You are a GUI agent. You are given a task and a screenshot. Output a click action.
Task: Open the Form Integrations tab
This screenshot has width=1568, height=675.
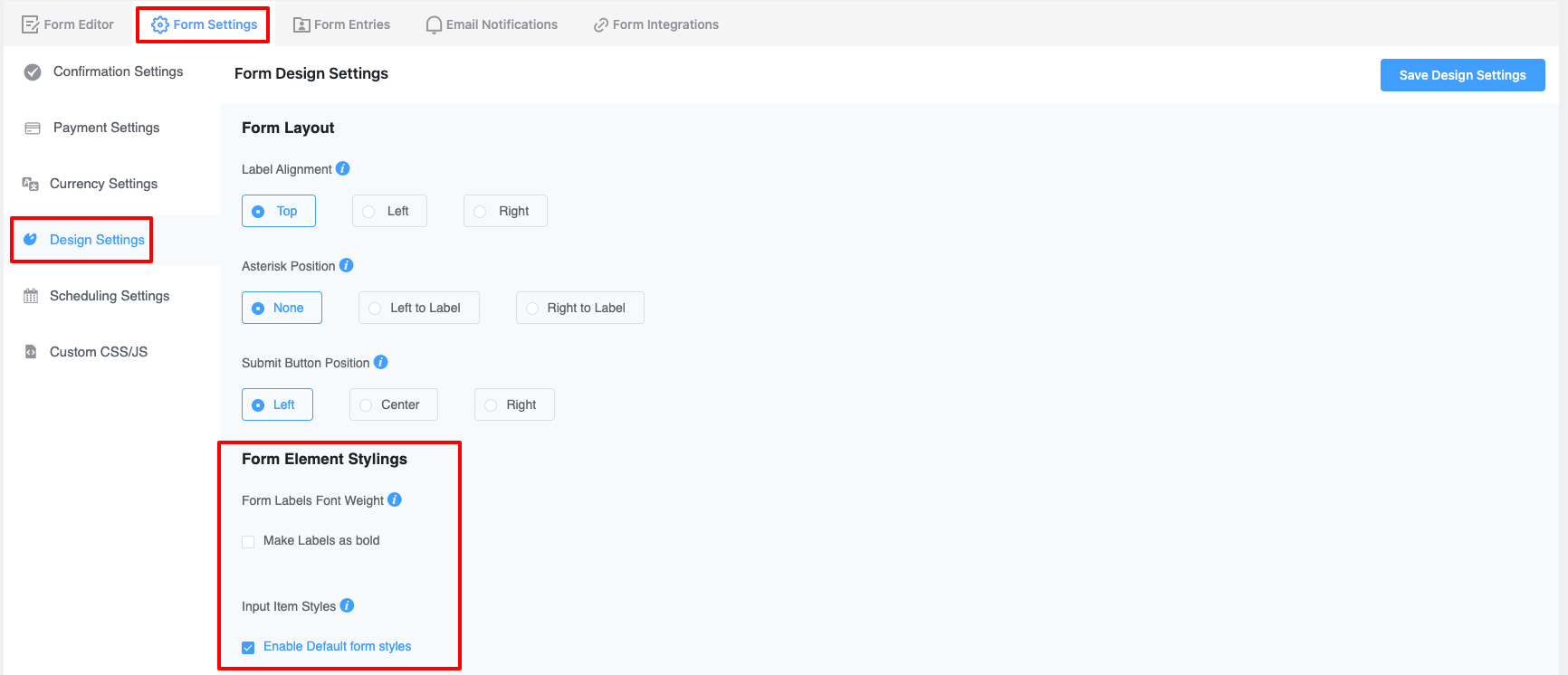pos(656,24)
